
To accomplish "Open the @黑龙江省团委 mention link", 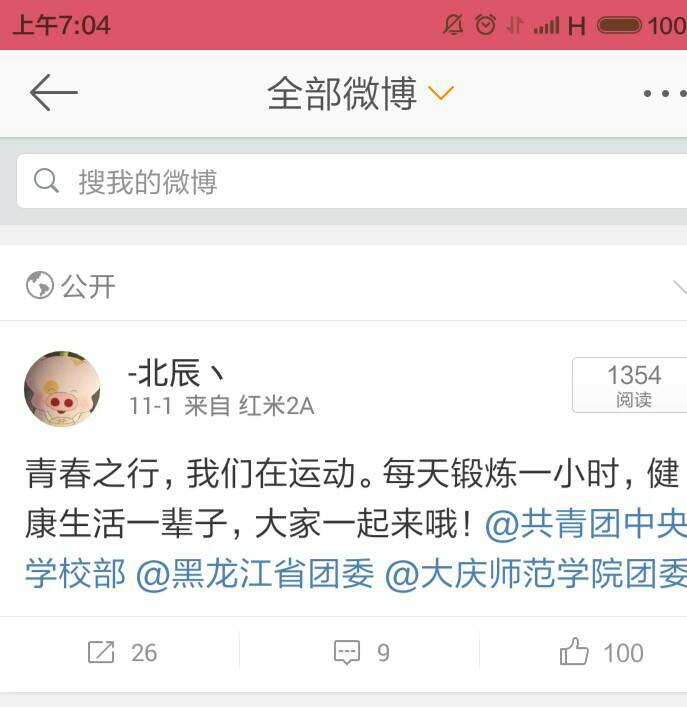I will 255,574.
